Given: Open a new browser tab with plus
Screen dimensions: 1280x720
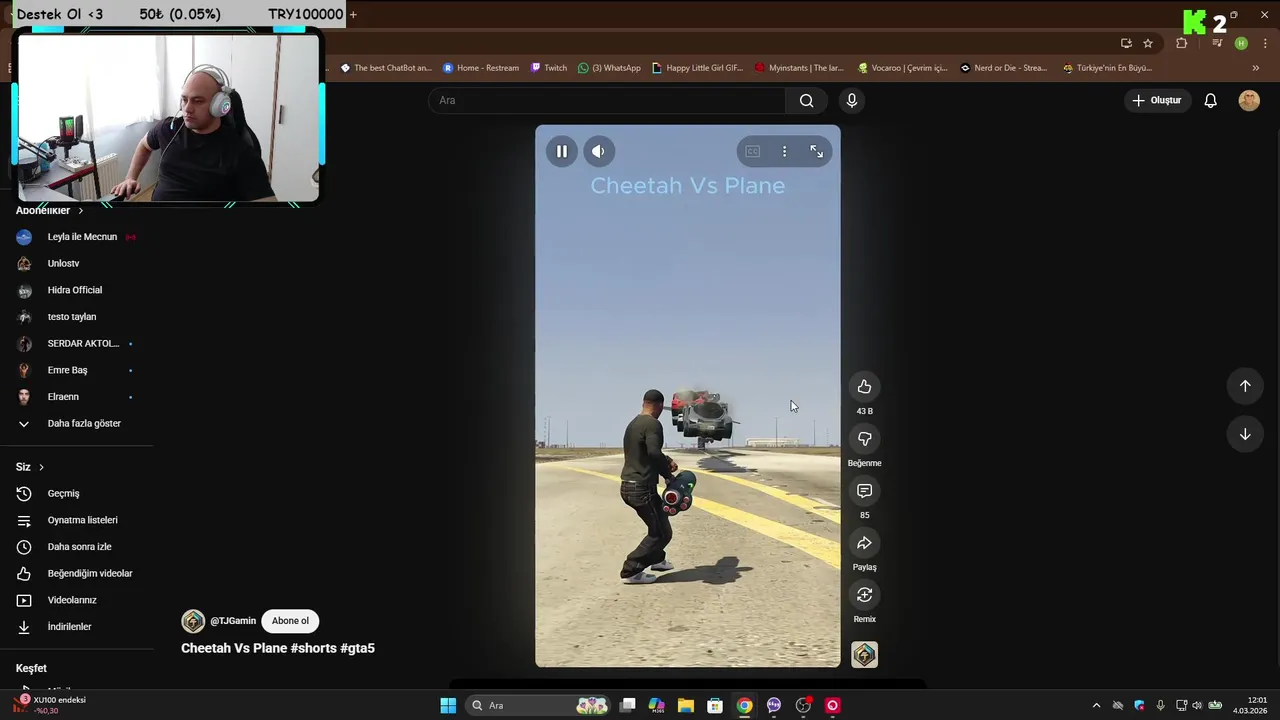Looking at the screenshot, I should 353,14.
